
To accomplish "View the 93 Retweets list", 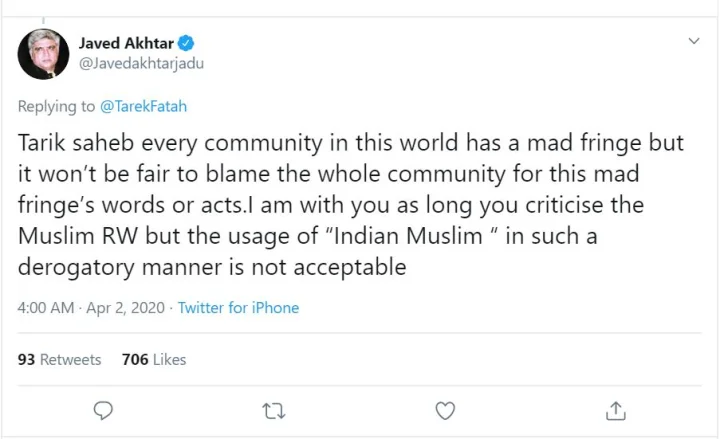I will (x=60, y=359).
